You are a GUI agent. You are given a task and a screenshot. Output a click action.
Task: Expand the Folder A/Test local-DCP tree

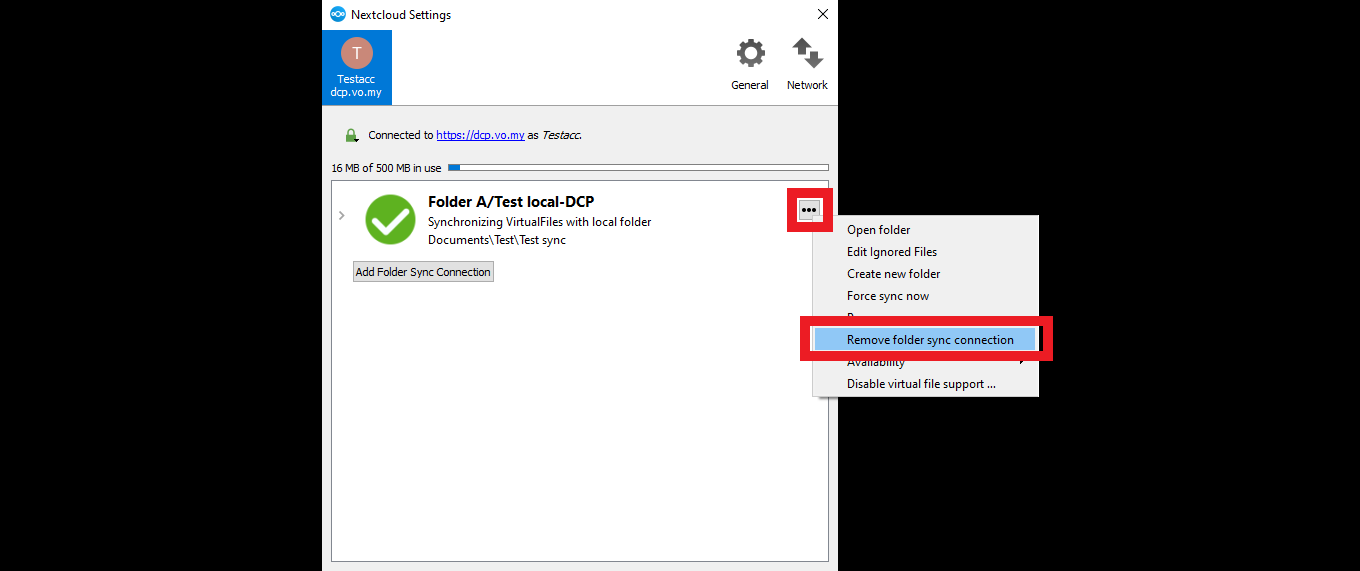pyautogui.click(x=342, y=215)
